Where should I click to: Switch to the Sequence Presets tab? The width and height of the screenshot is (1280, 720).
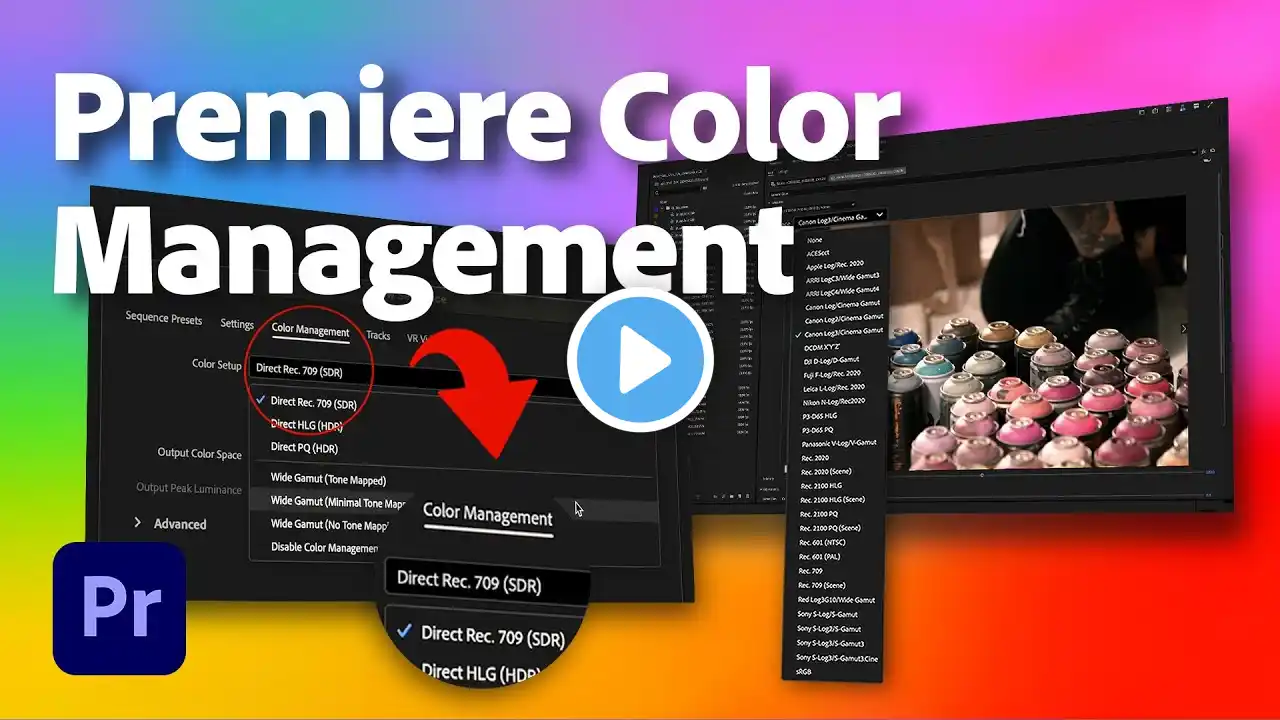pos(164,320)
